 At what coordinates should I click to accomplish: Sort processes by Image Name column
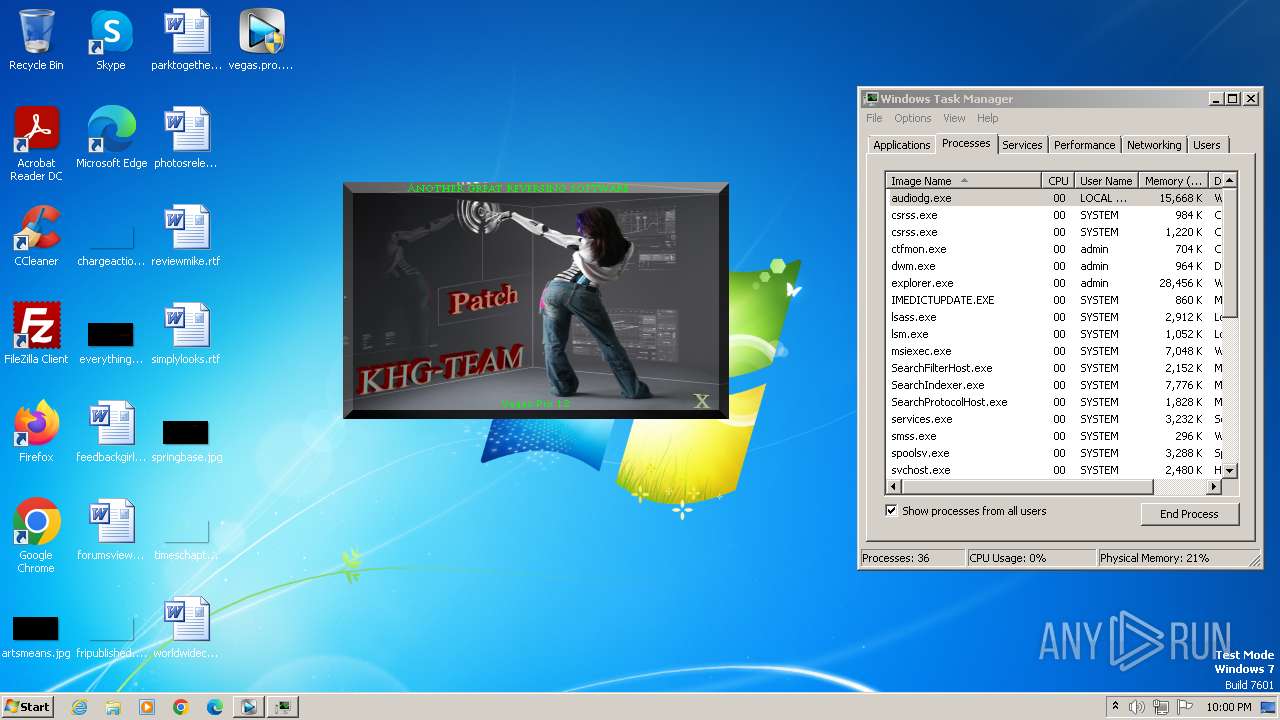click(x=964, y=181)
